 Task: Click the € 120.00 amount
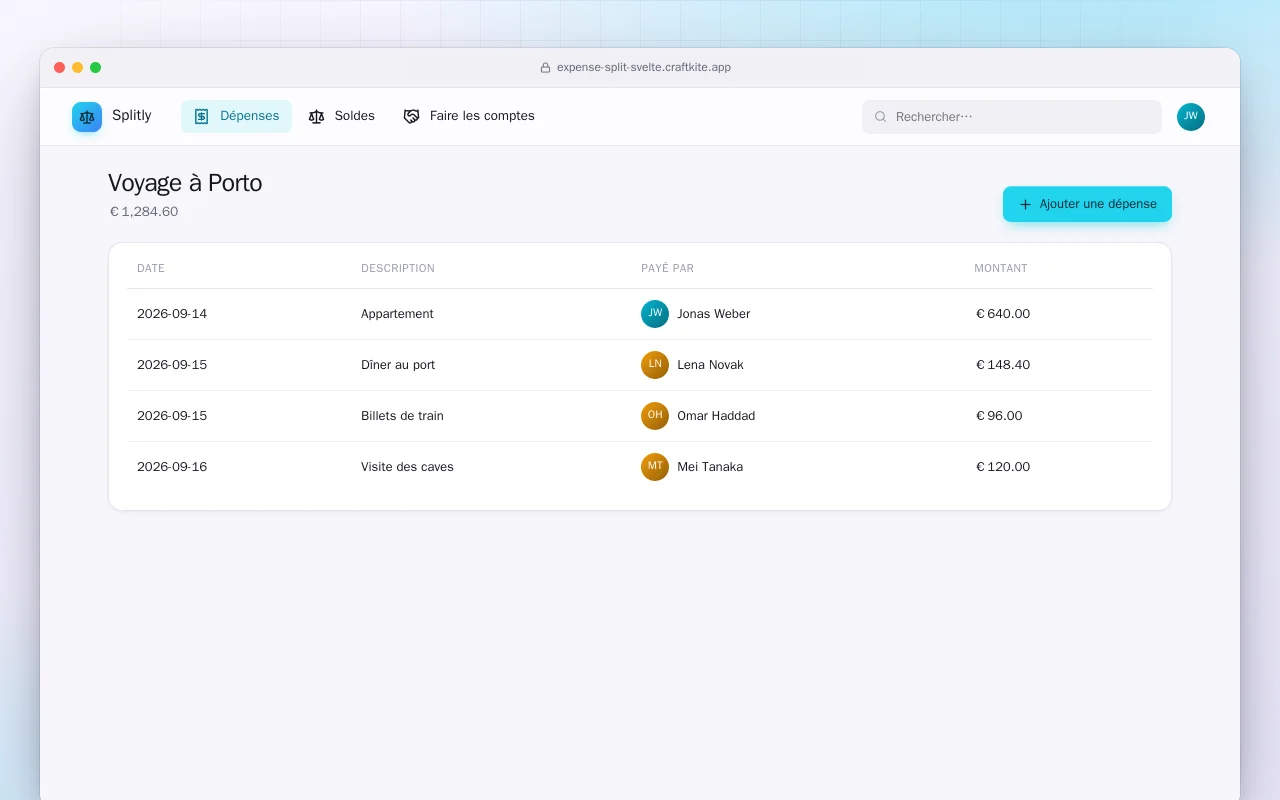click(x=1003, y=467)
